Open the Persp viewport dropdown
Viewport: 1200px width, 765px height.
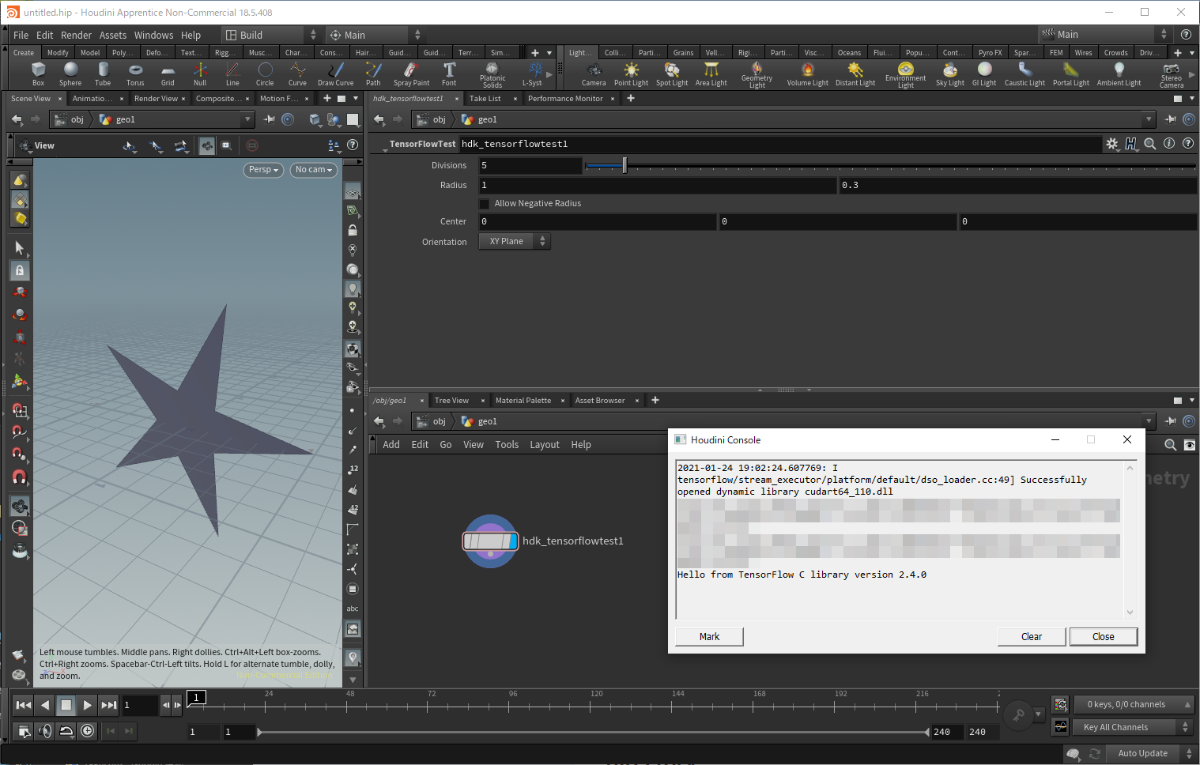click(264, 170)
